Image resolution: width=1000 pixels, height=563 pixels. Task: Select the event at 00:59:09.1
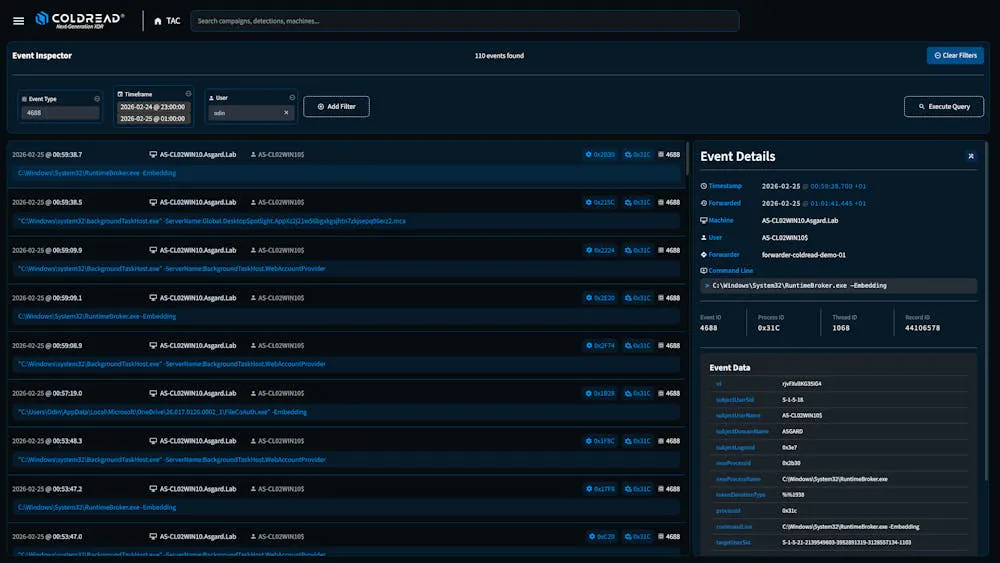coord(346,307)
